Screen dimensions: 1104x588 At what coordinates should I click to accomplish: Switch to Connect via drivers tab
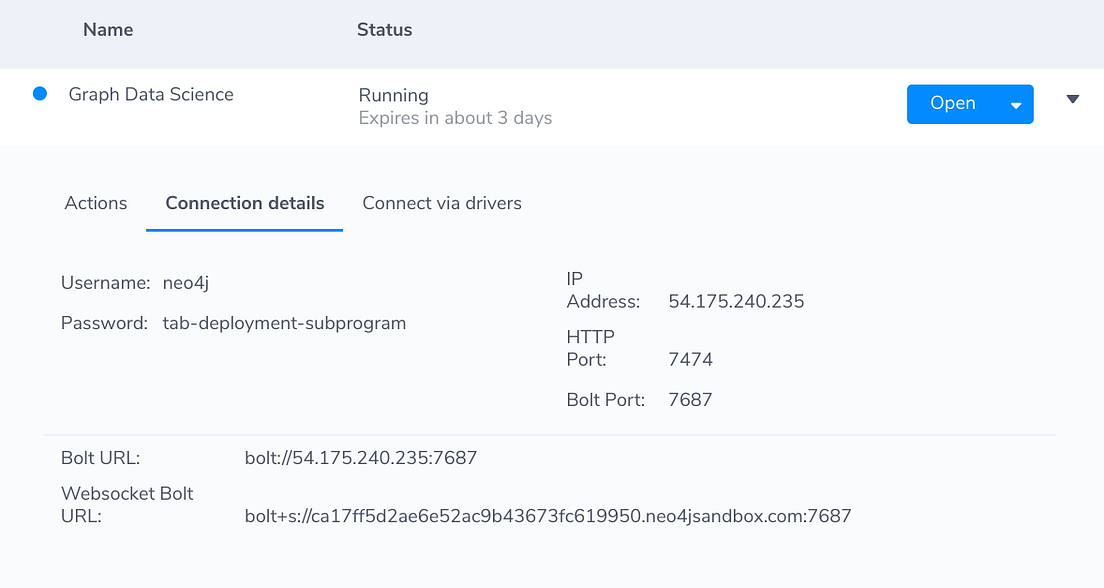(x=442, y=204)
